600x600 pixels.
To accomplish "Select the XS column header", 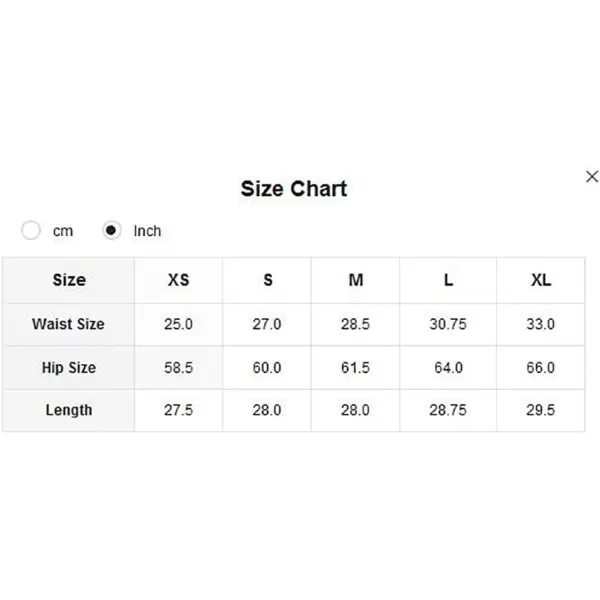I will coord(178,280).
